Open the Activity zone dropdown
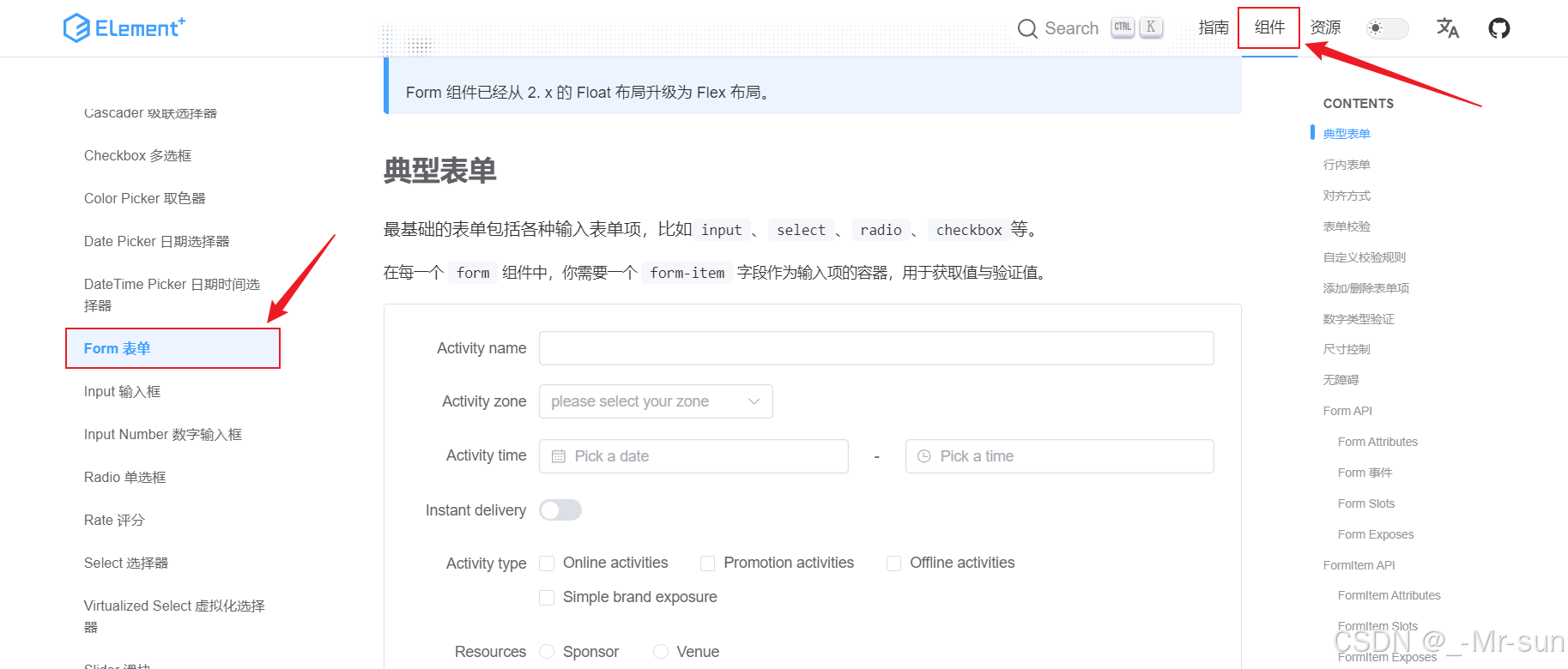The width and height of the screenshot is (1568, 669). click(x=656, y=401)
